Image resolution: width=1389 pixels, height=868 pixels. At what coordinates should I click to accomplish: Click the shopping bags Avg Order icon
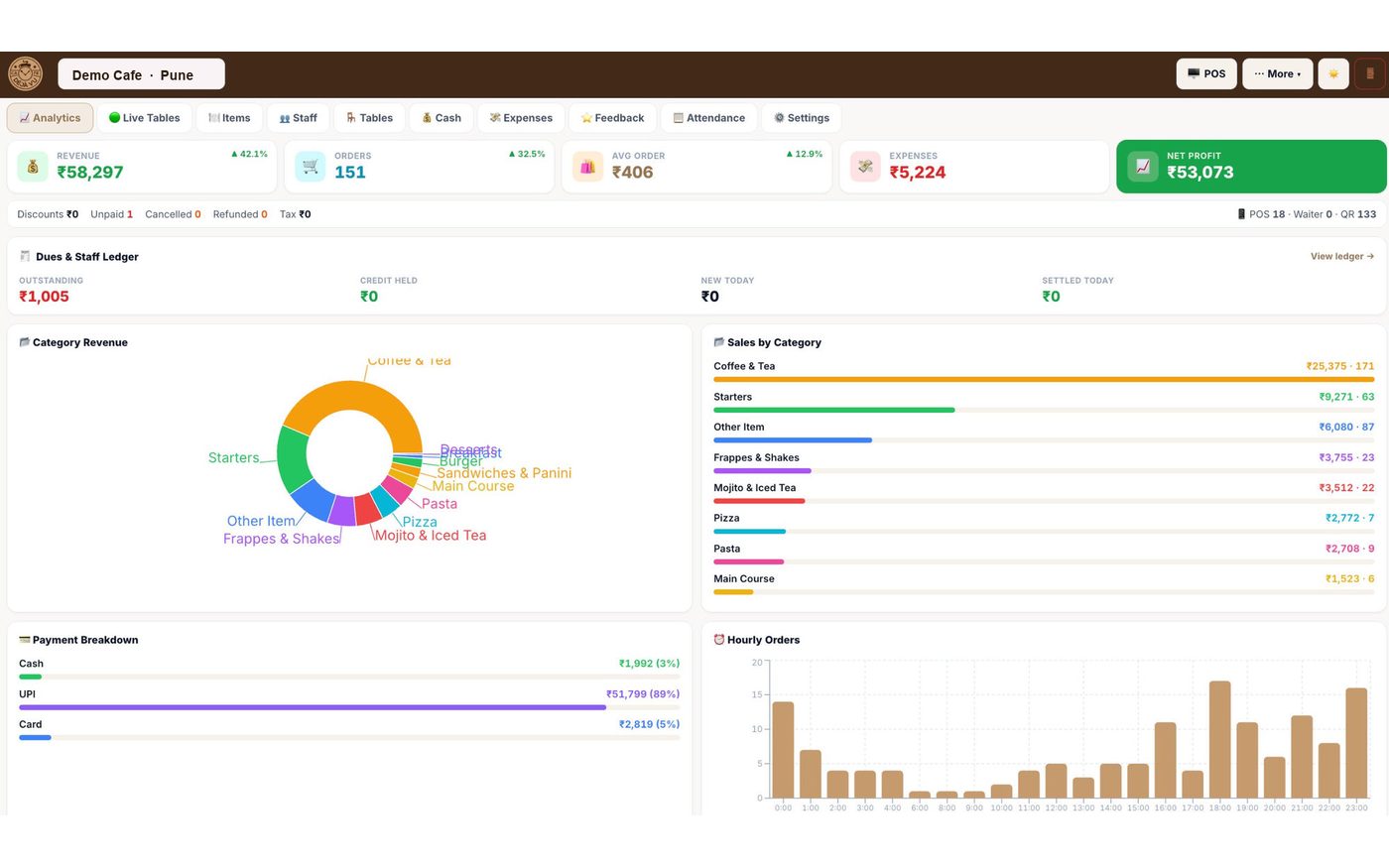pyautogui.click(x=587, y=167)
